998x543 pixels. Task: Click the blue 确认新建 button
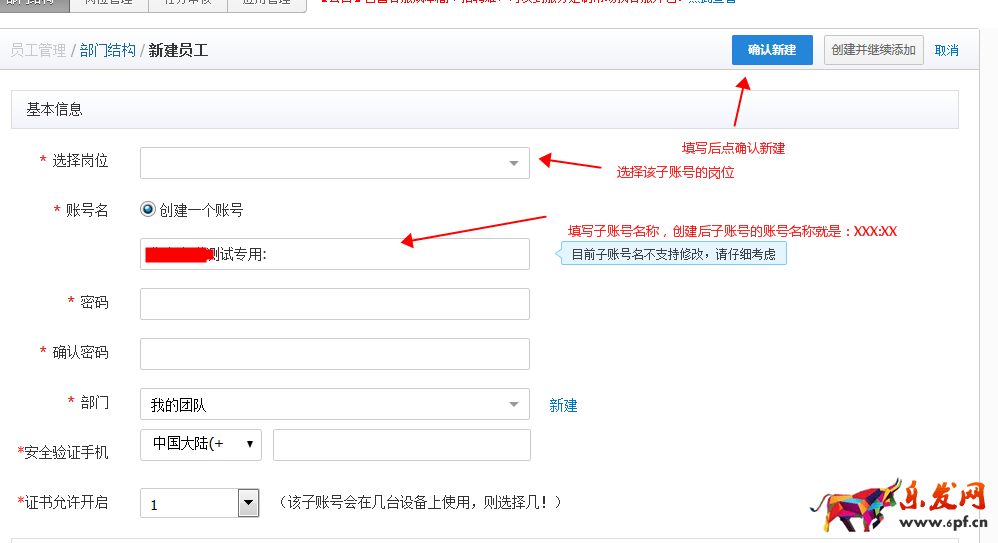(771, 50)
